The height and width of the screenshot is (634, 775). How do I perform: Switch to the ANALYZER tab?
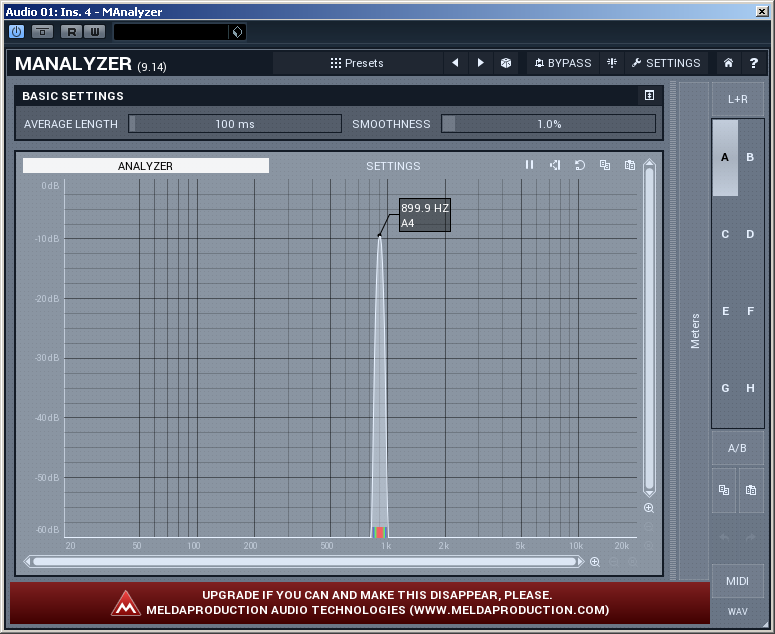[145, 166]
